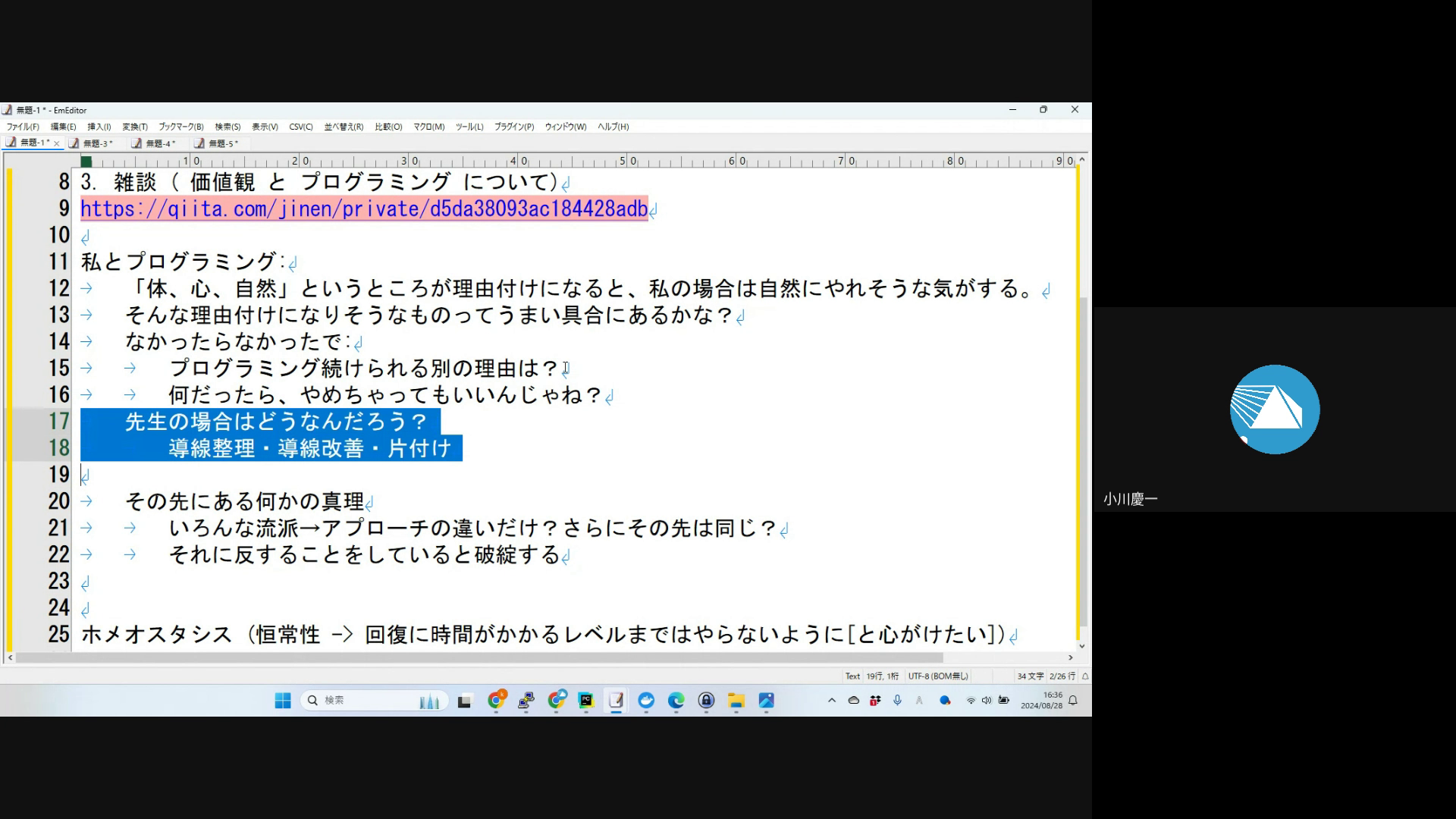Close the 無題-1 document tab
This screenshot has height=819, width=1456.
[56, 143]
